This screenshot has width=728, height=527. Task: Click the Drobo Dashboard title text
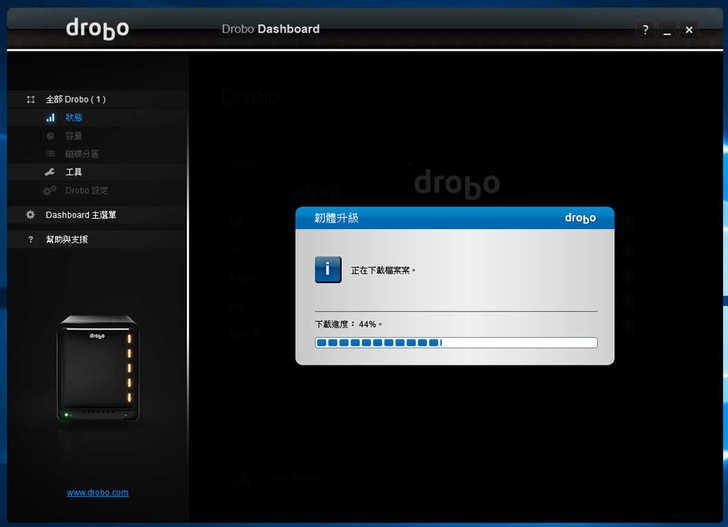[x=271, y=29]
